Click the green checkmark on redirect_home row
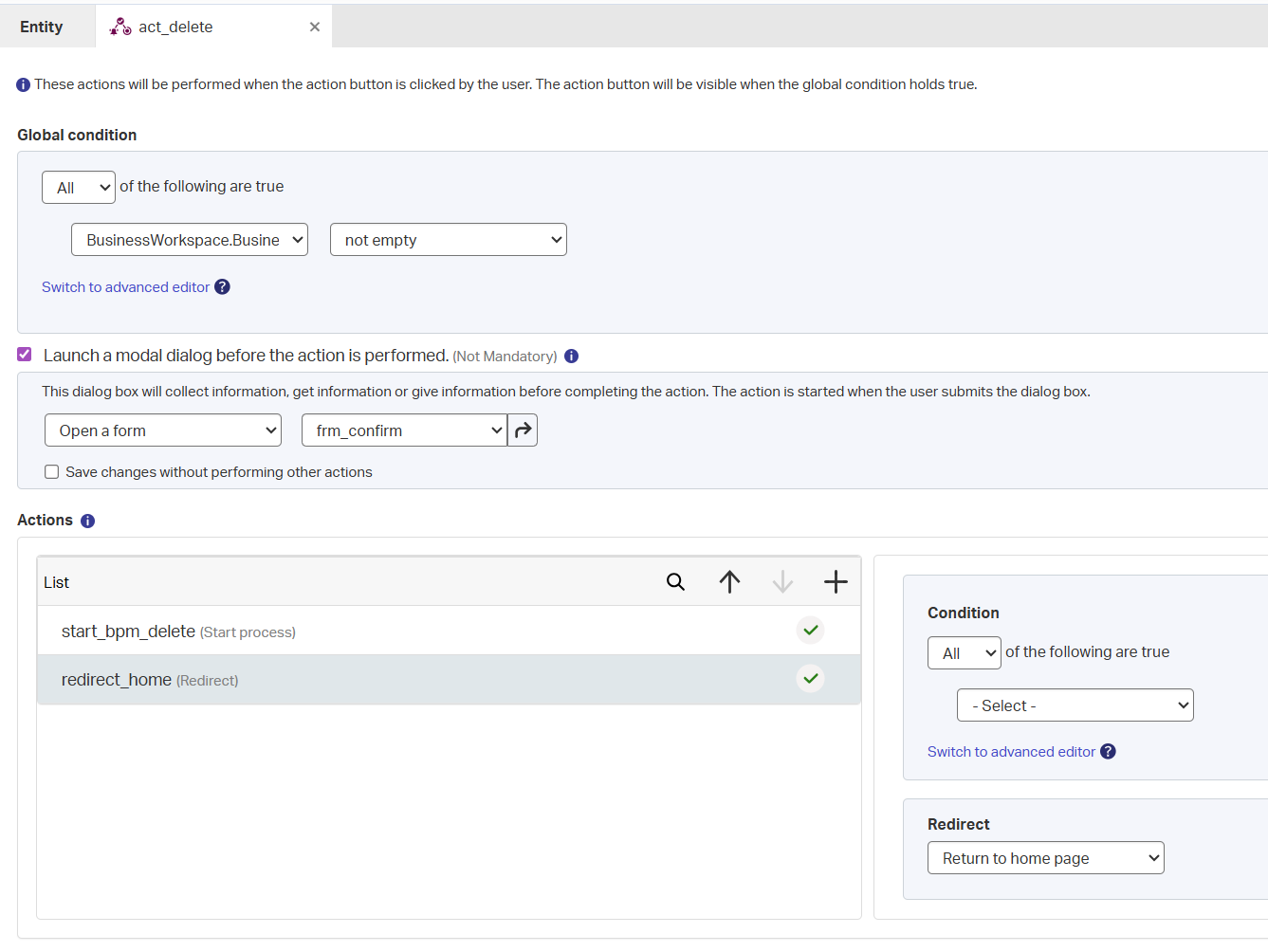This screenshot has height=952, width=1268. 811,679
